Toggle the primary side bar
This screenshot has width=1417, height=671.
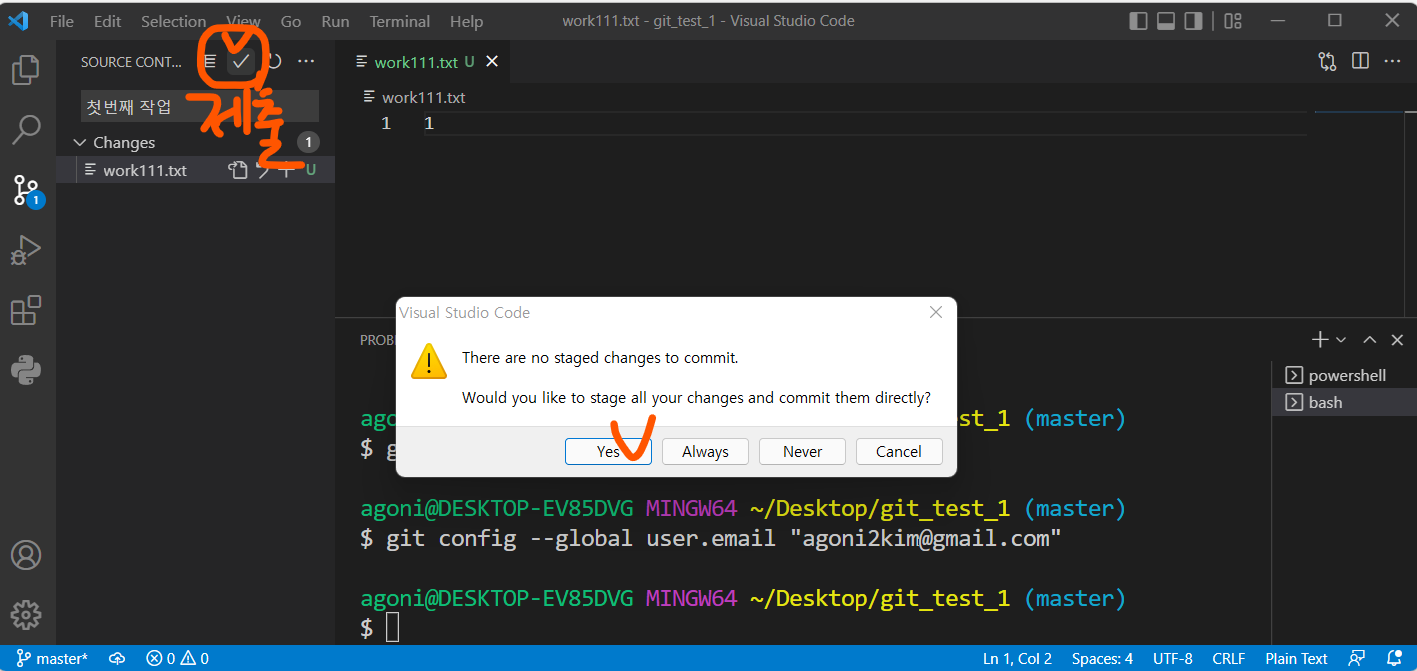(x=1138, y=21)
